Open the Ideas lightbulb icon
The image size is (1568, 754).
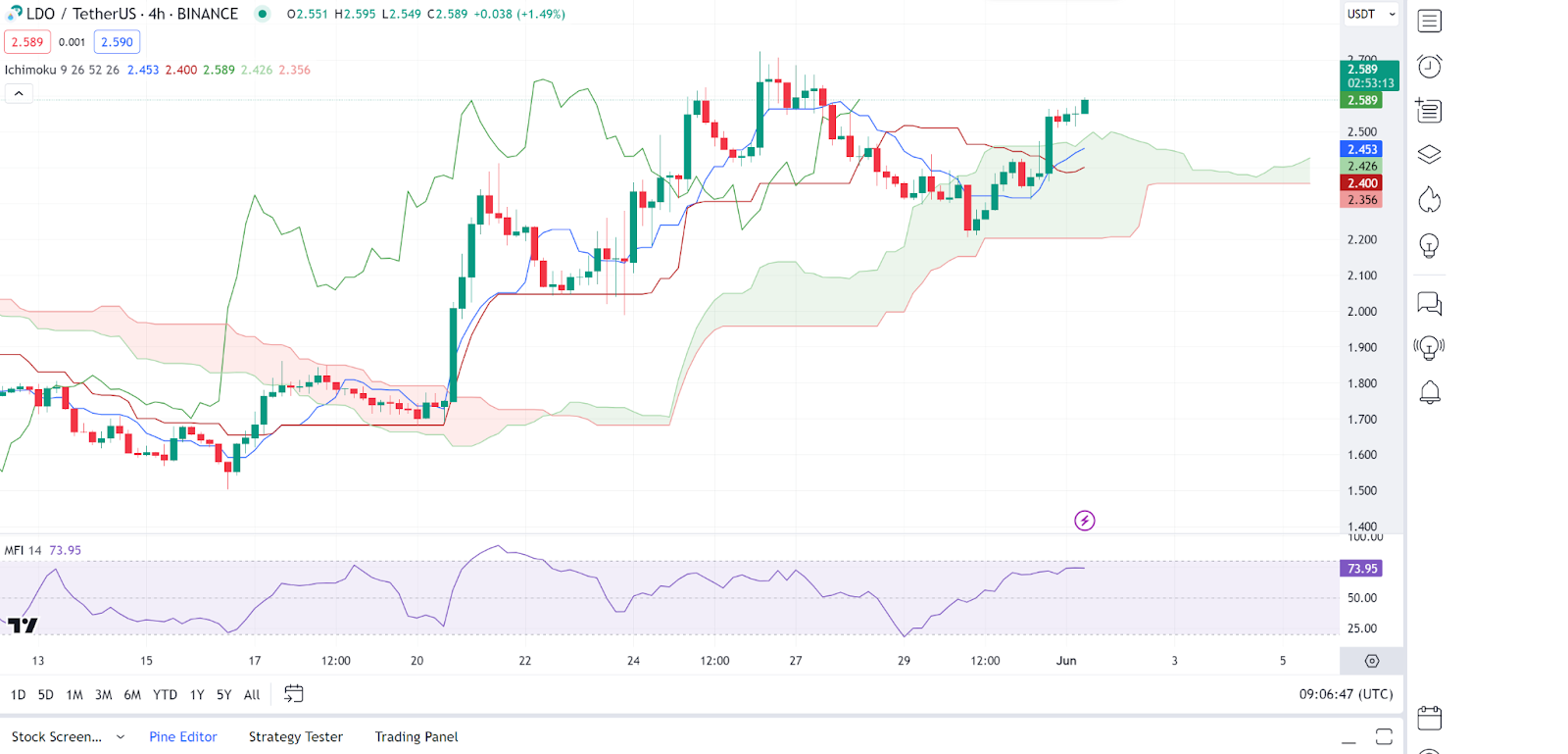click(x=1430, y=246)
